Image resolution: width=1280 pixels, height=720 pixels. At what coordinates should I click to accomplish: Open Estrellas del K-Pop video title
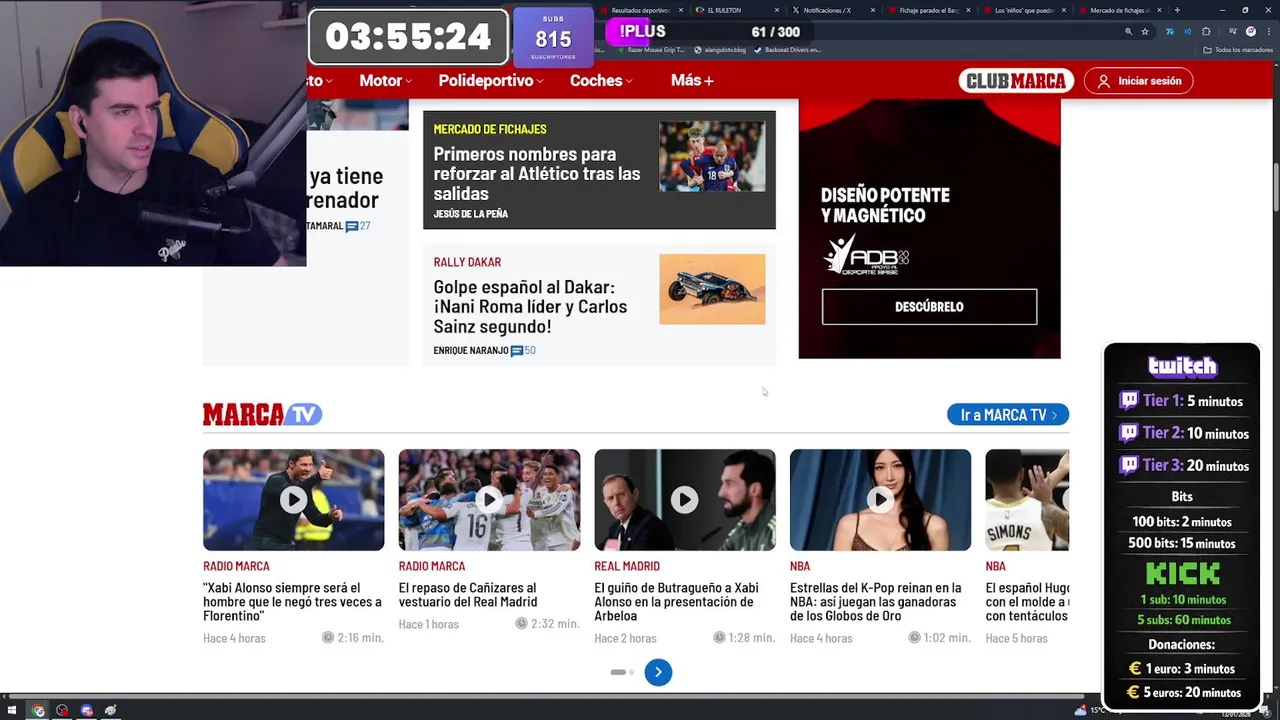click(x=876, y=602)
